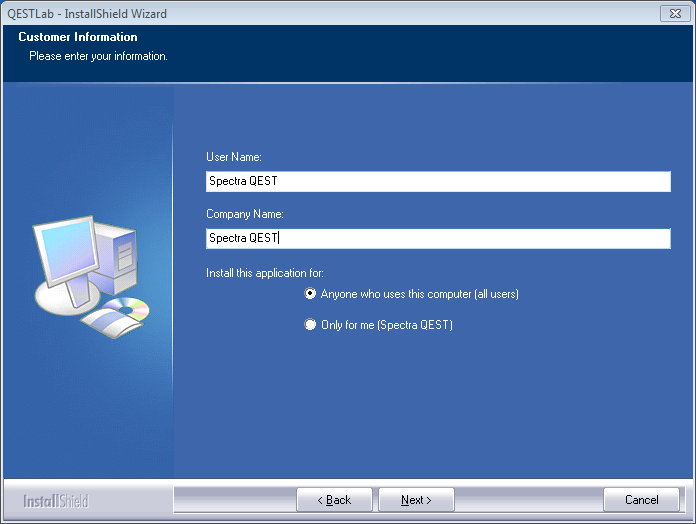Click the software box beside the CD
696x524 pixels.
[100, 322]
